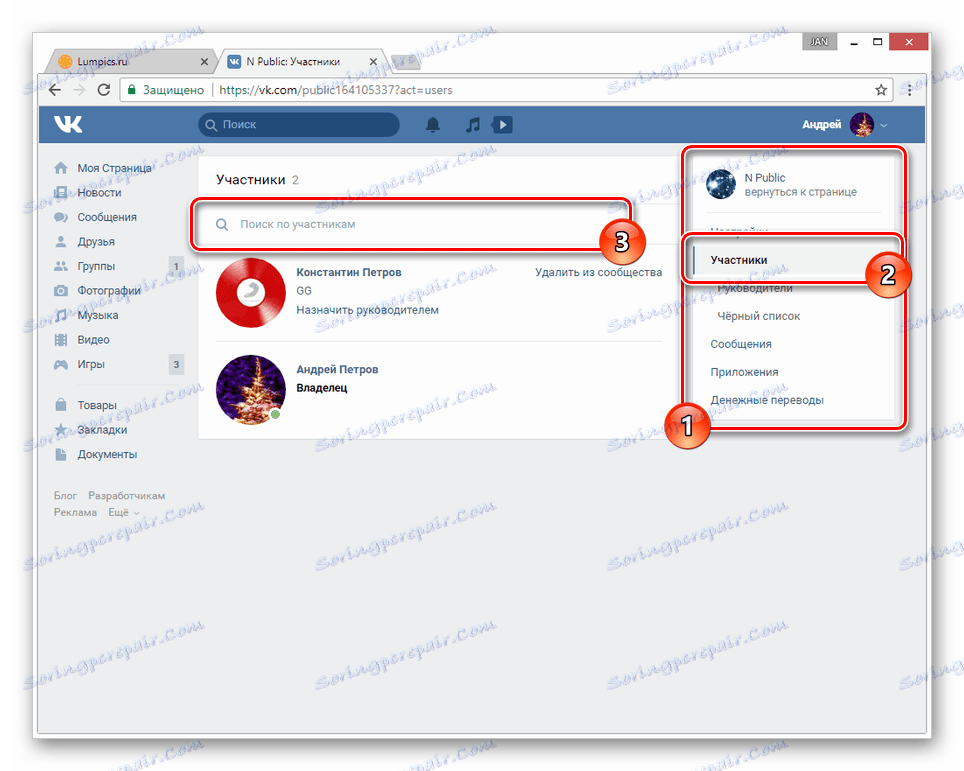
Task: Click the Документы file icon
Action: 61,454
